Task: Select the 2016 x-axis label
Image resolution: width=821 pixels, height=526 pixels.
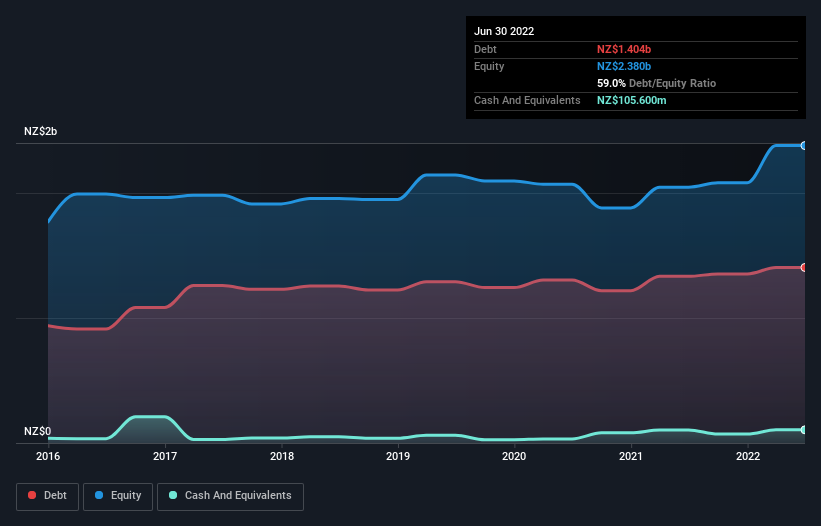Action: 48,456
